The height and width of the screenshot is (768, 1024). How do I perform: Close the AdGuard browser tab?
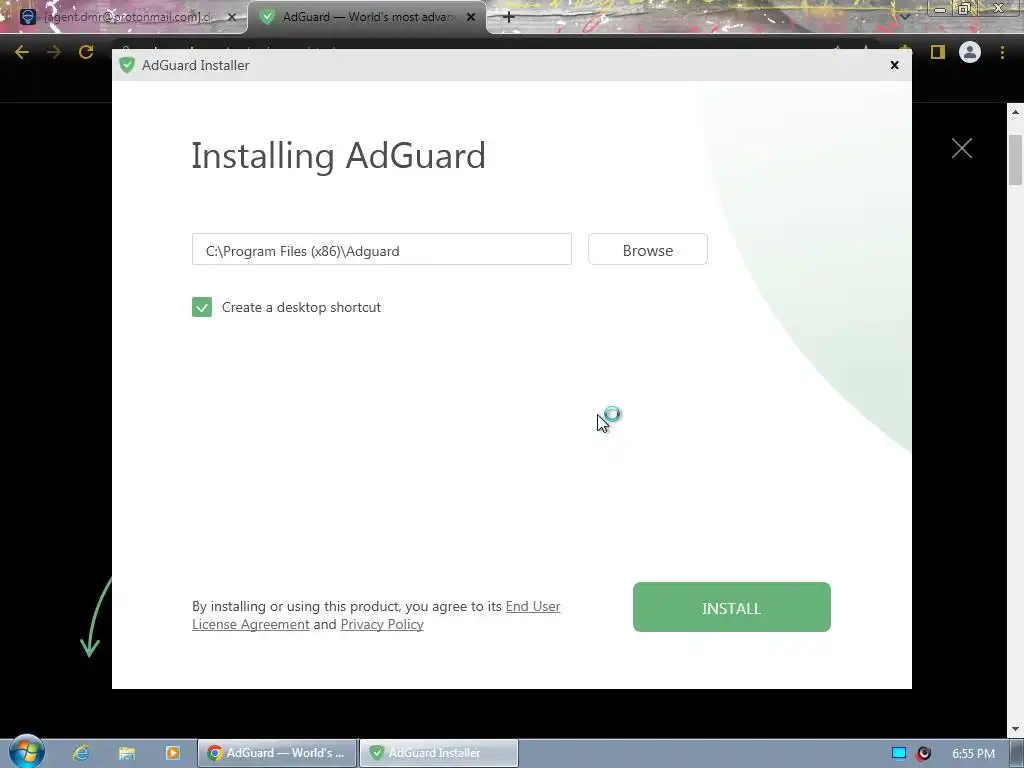point(471,17)
